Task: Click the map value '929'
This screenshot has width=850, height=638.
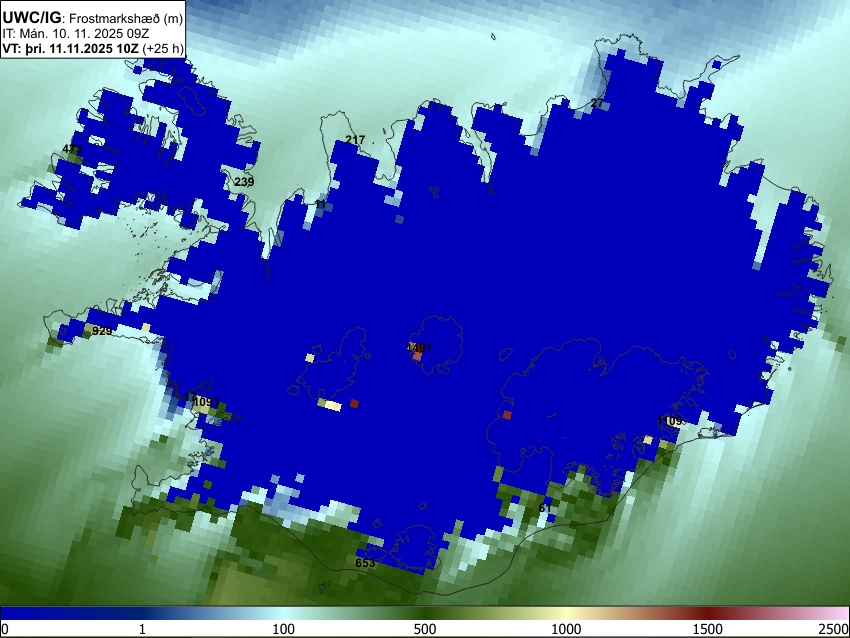Action: [102, 331]
